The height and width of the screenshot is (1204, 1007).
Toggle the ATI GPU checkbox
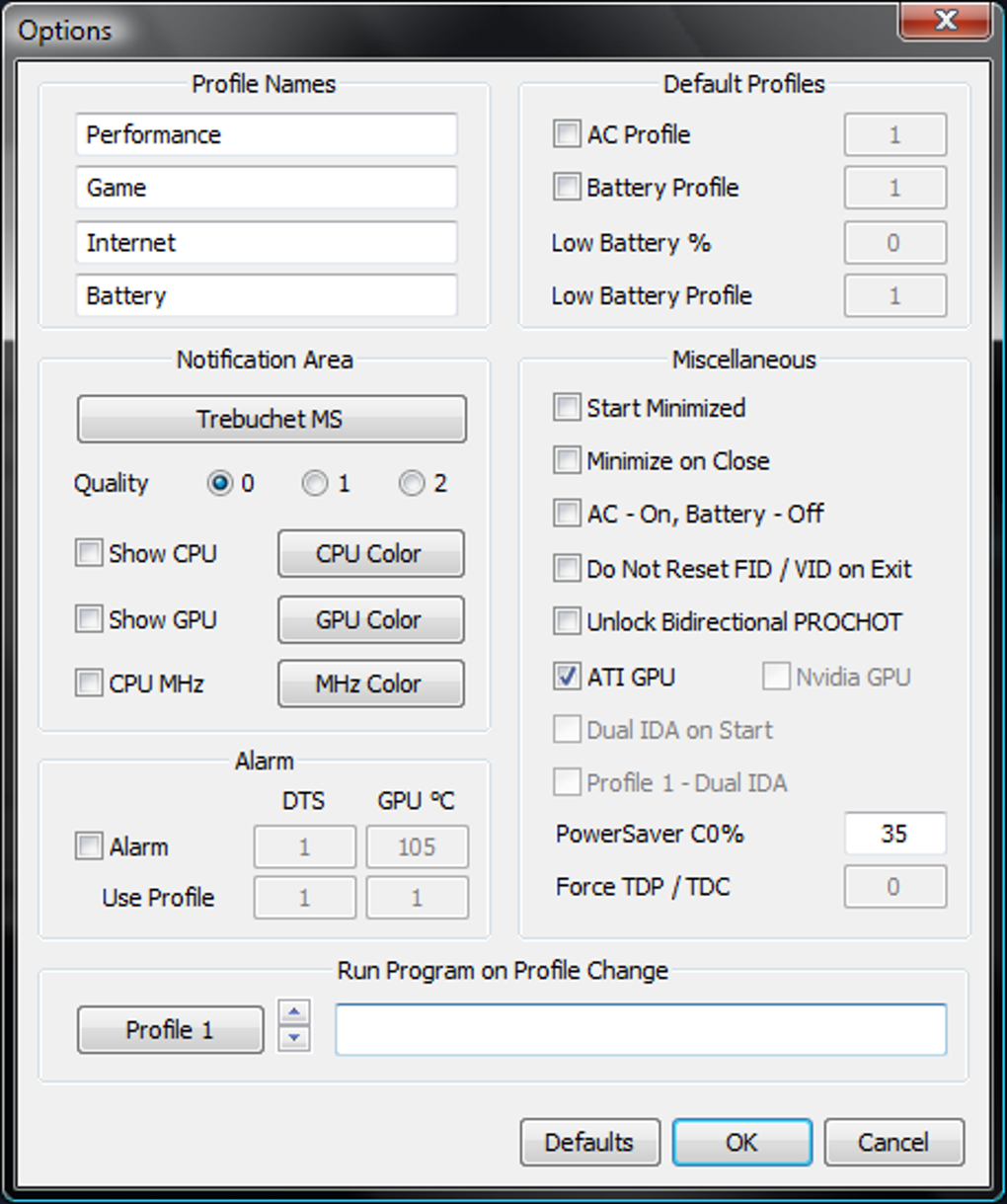567,677
